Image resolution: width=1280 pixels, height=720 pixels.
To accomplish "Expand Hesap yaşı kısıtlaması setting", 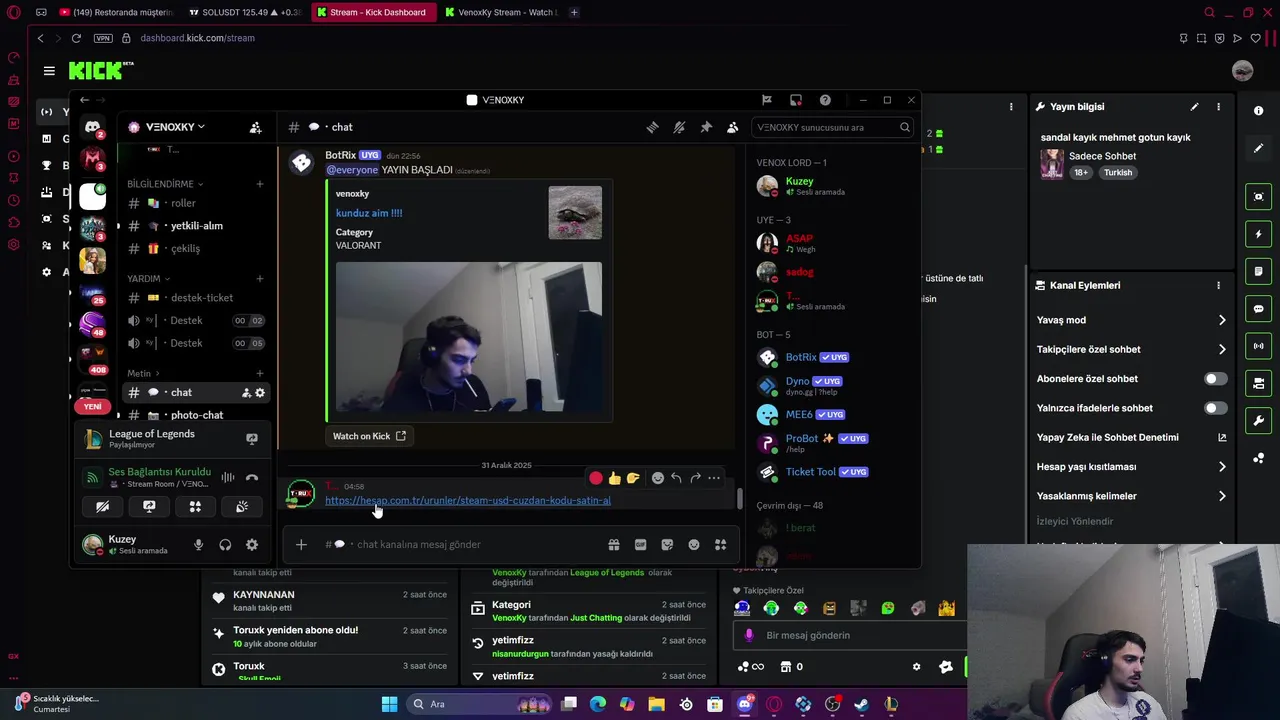I will pos(1132,467).
